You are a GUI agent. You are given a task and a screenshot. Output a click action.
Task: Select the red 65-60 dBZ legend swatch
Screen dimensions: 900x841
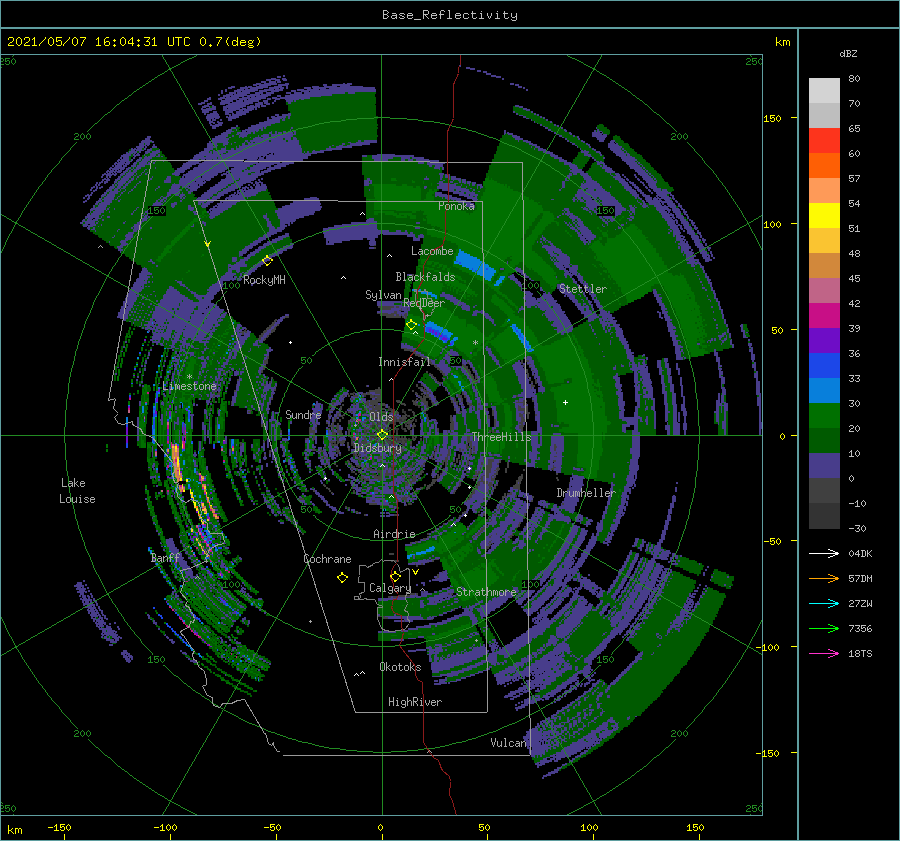point(824,141)
